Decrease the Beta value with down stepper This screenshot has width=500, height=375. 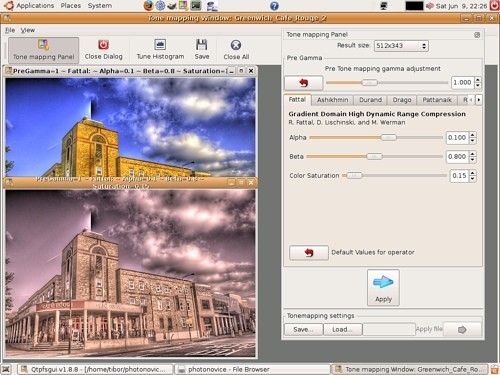tap(472, 160)
